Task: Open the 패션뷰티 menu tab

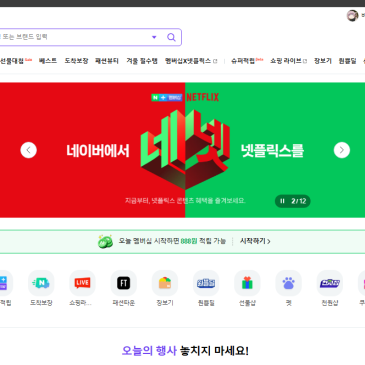Action: point(107,61)
